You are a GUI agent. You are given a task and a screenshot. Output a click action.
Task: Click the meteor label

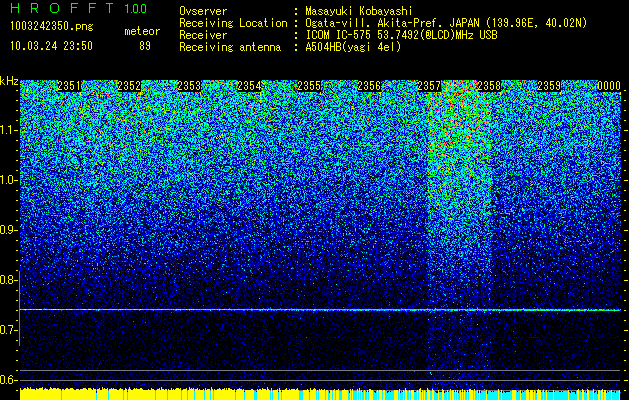(x=142, y=31)
